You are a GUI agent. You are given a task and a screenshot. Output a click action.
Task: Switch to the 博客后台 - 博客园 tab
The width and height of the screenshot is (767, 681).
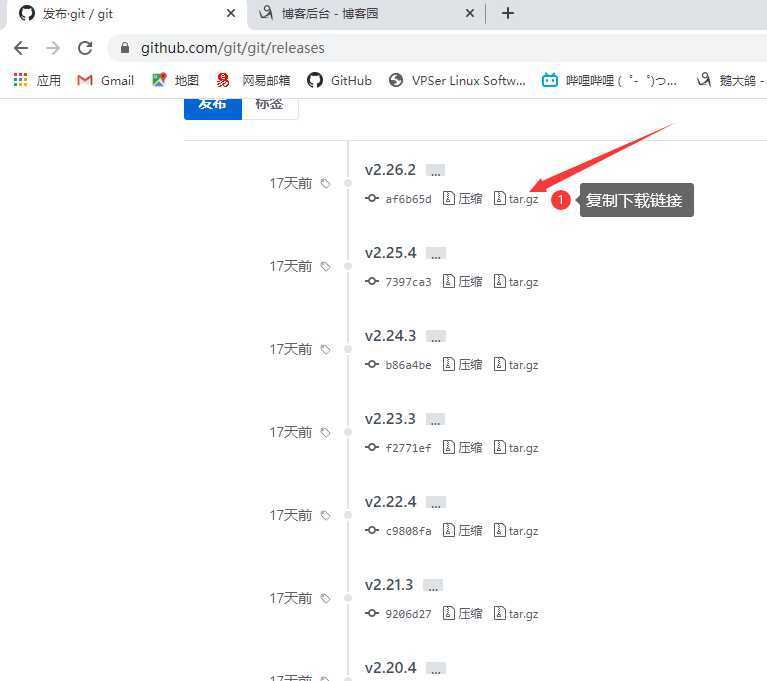(367, 14)
